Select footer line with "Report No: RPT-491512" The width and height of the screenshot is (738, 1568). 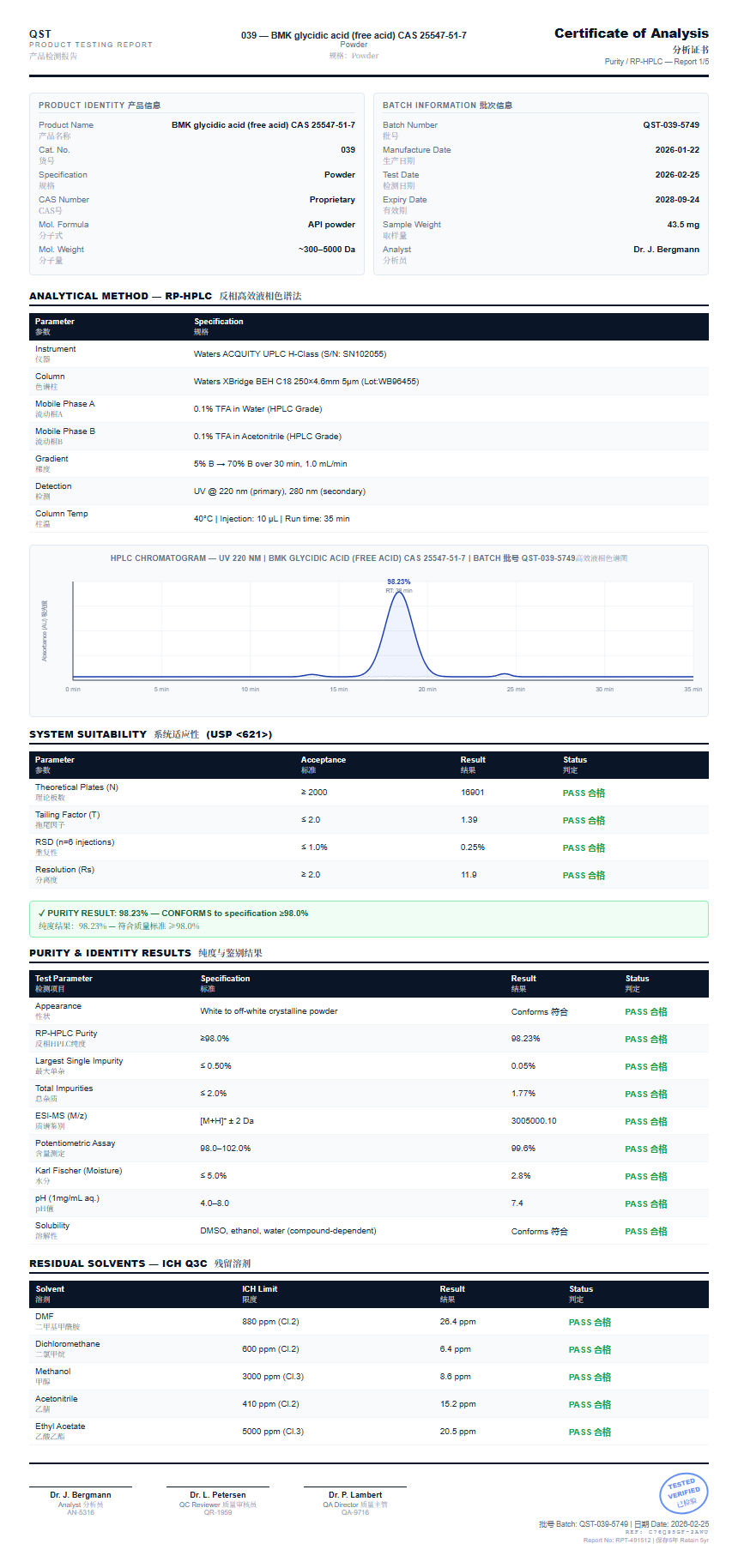646,1541
